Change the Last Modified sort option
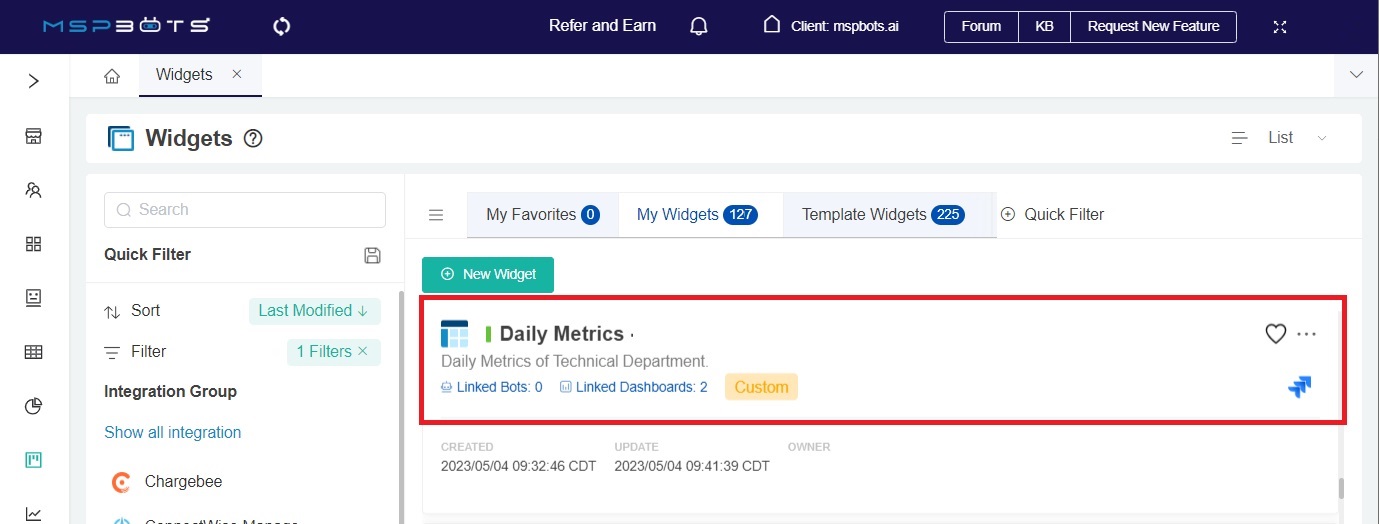 point(313,311)
